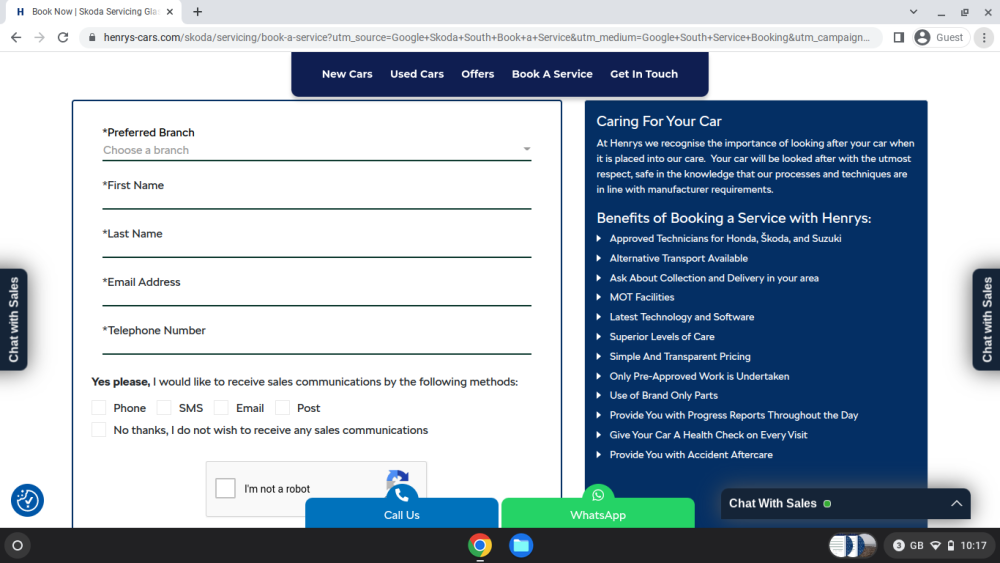
Task: Click the Latest Technology and Software text
Action: (x=682, y=317)
